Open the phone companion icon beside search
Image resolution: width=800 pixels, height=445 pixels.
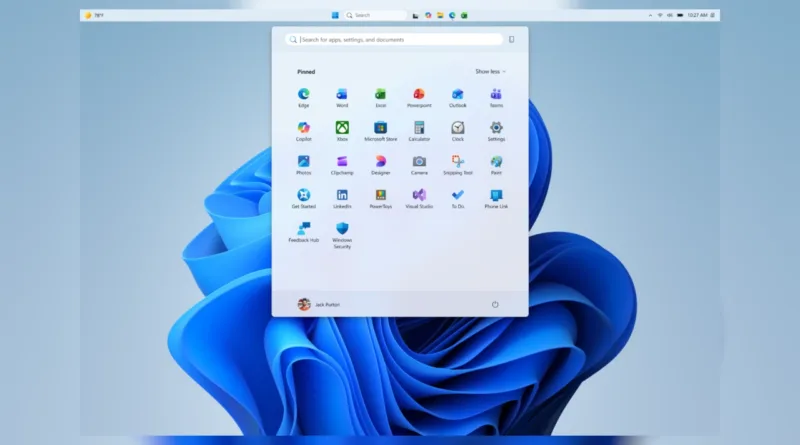pos(511,39)
